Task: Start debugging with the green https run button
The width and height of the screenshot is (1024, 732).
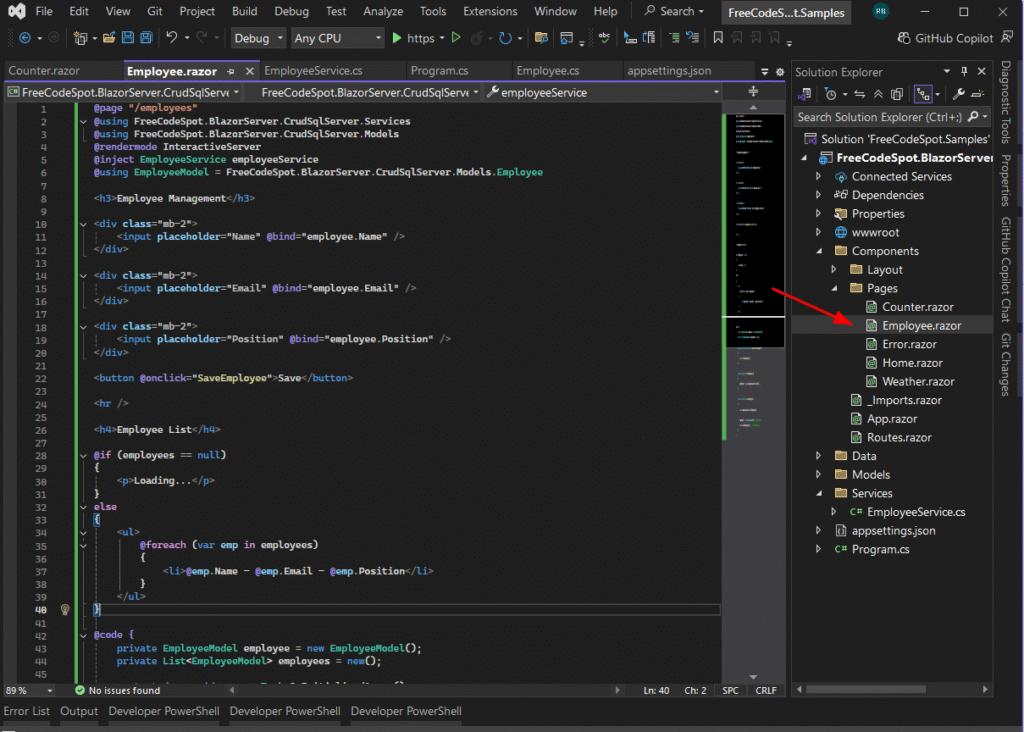Action: (x=398, y=38)
